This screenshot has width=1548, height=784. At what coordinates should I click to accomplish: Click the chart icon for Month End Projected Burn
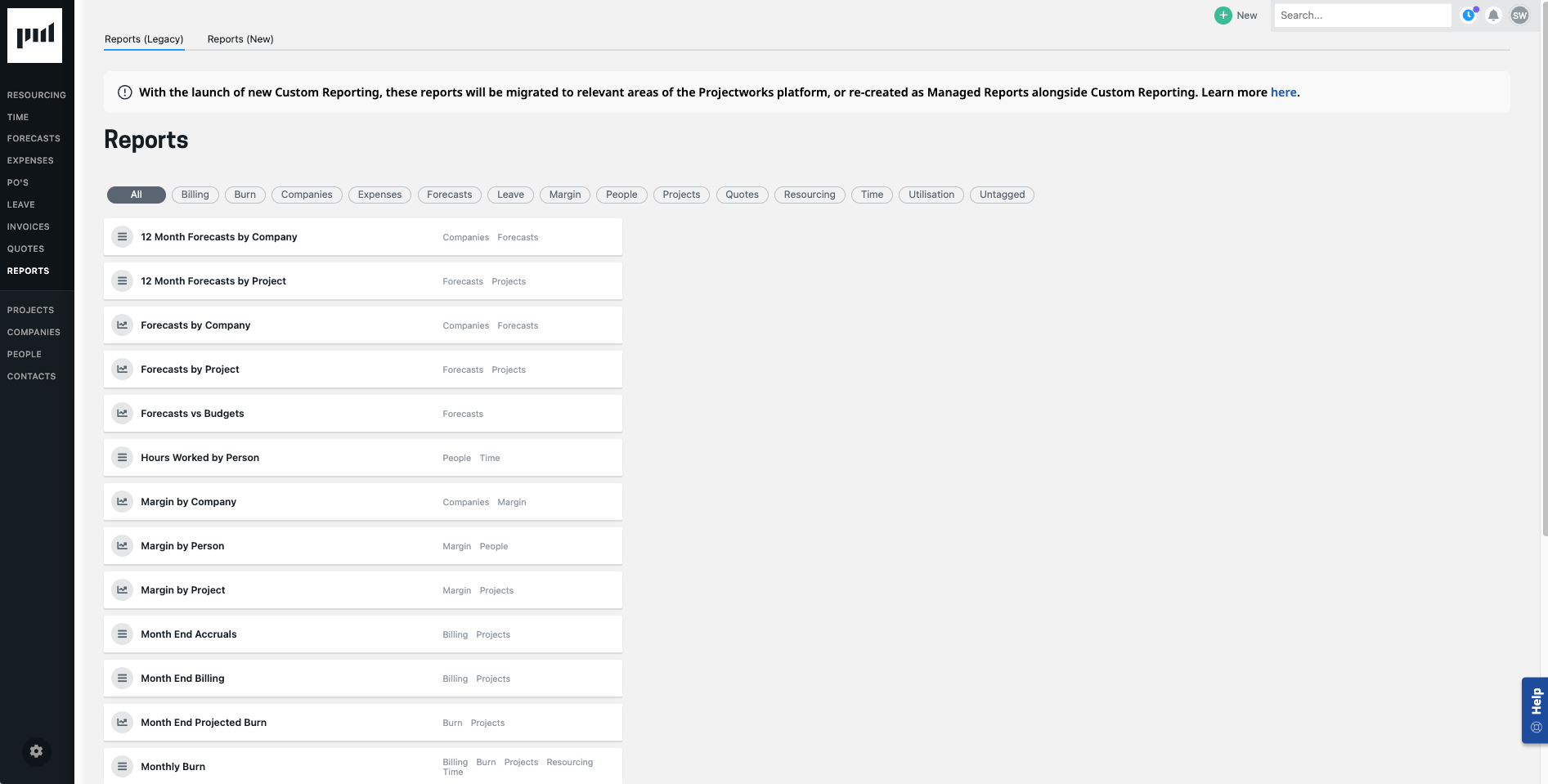(123, 723)
